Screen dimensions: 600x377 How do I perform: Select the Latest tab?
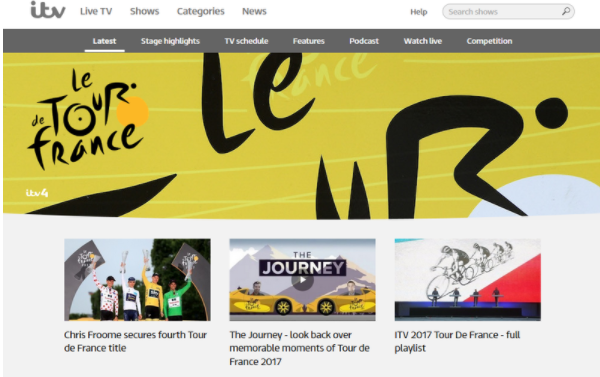[104, 41]
